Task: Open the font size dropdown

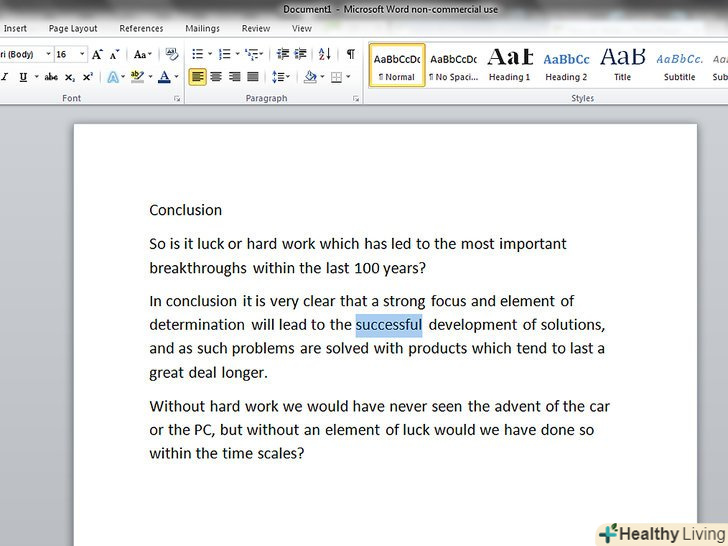Action: 83,55
